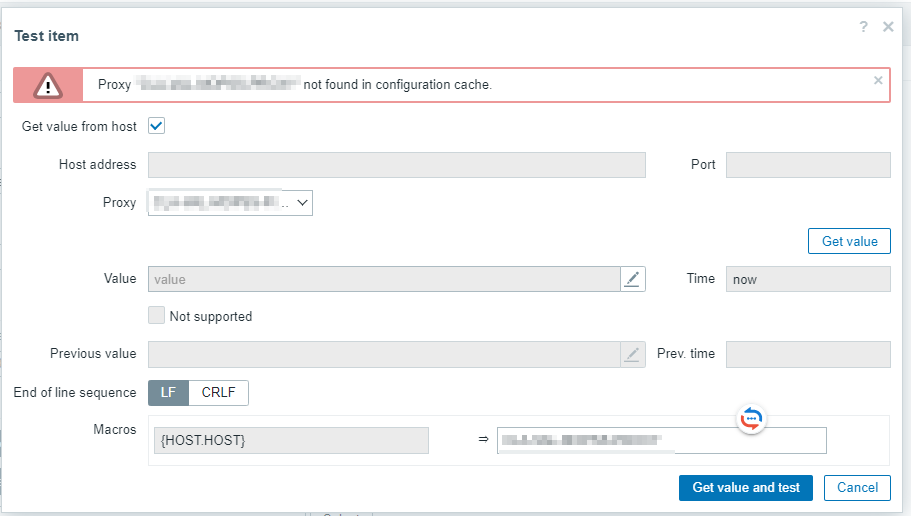
Task: Uncheck Get value from host checkbox
Action: click(x=156, y=127)
